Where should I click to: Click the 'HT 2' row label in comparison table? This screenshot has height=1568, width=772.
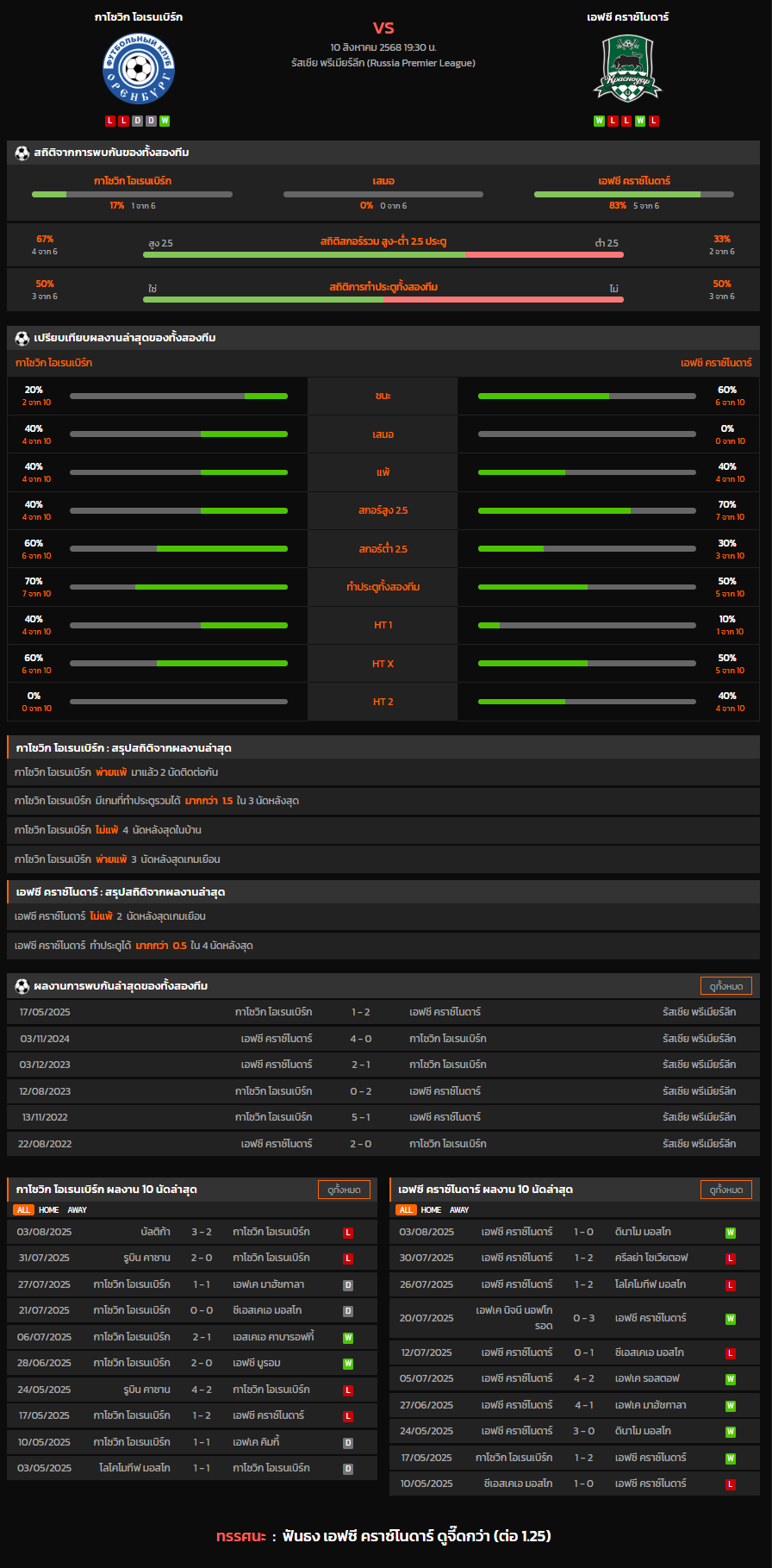pyautogui.click(x=383, y=702)
